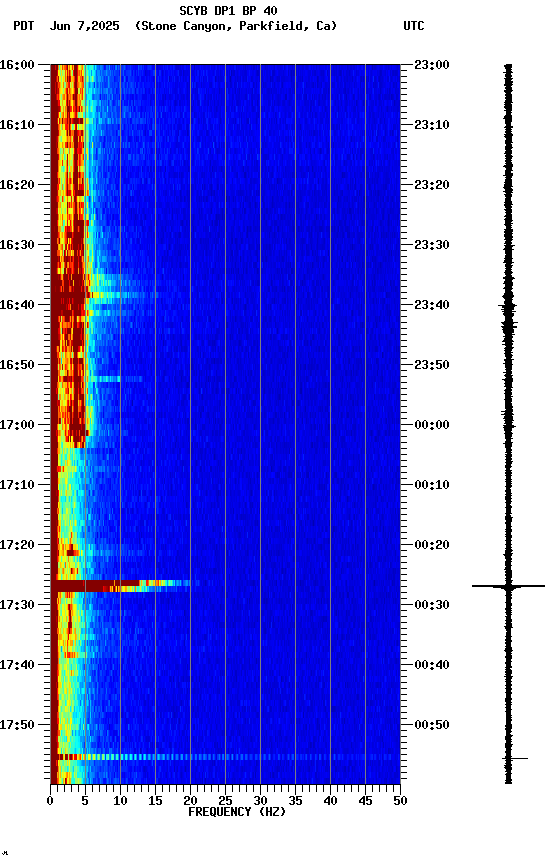Click the '16:50' PDT time label
This screenshot has width=552, height=864.
pyautogui.click(x=17, y=365)
